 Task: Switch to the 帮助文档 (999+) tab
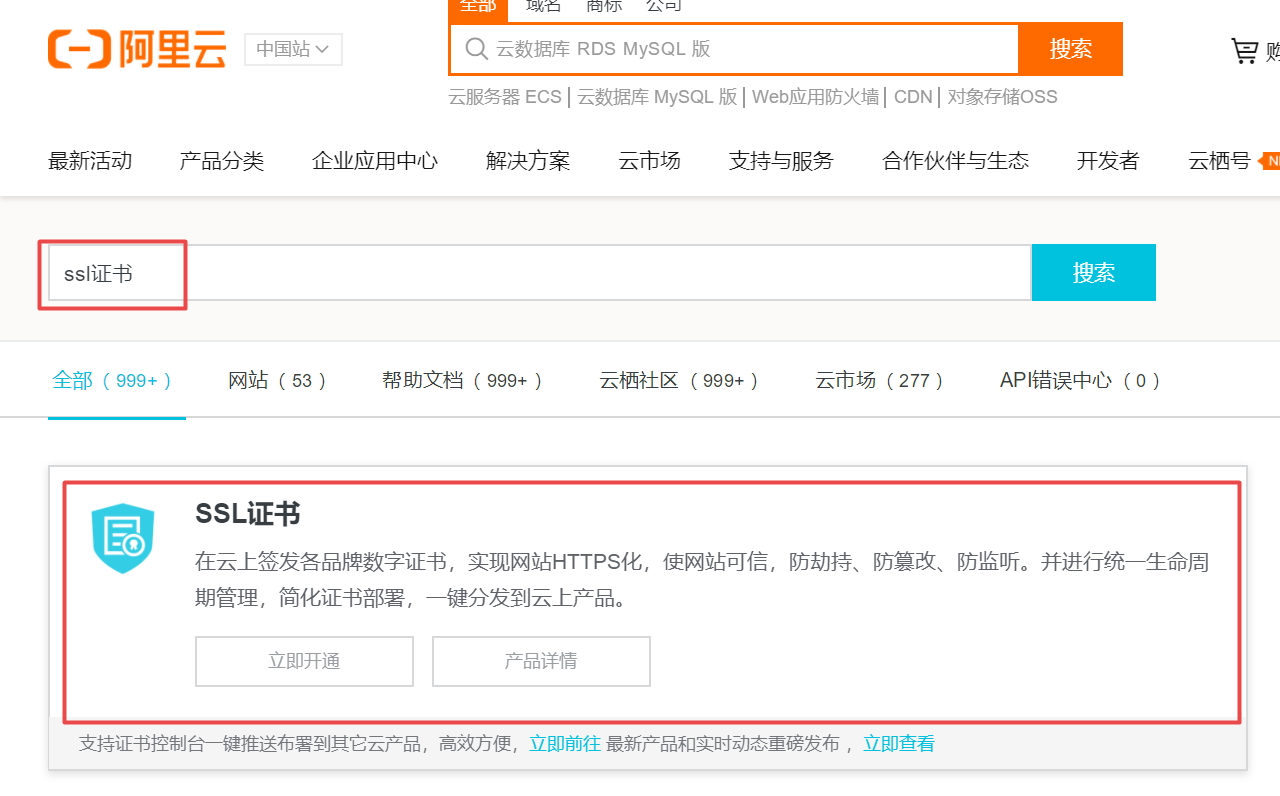click(x=463, y=381)
